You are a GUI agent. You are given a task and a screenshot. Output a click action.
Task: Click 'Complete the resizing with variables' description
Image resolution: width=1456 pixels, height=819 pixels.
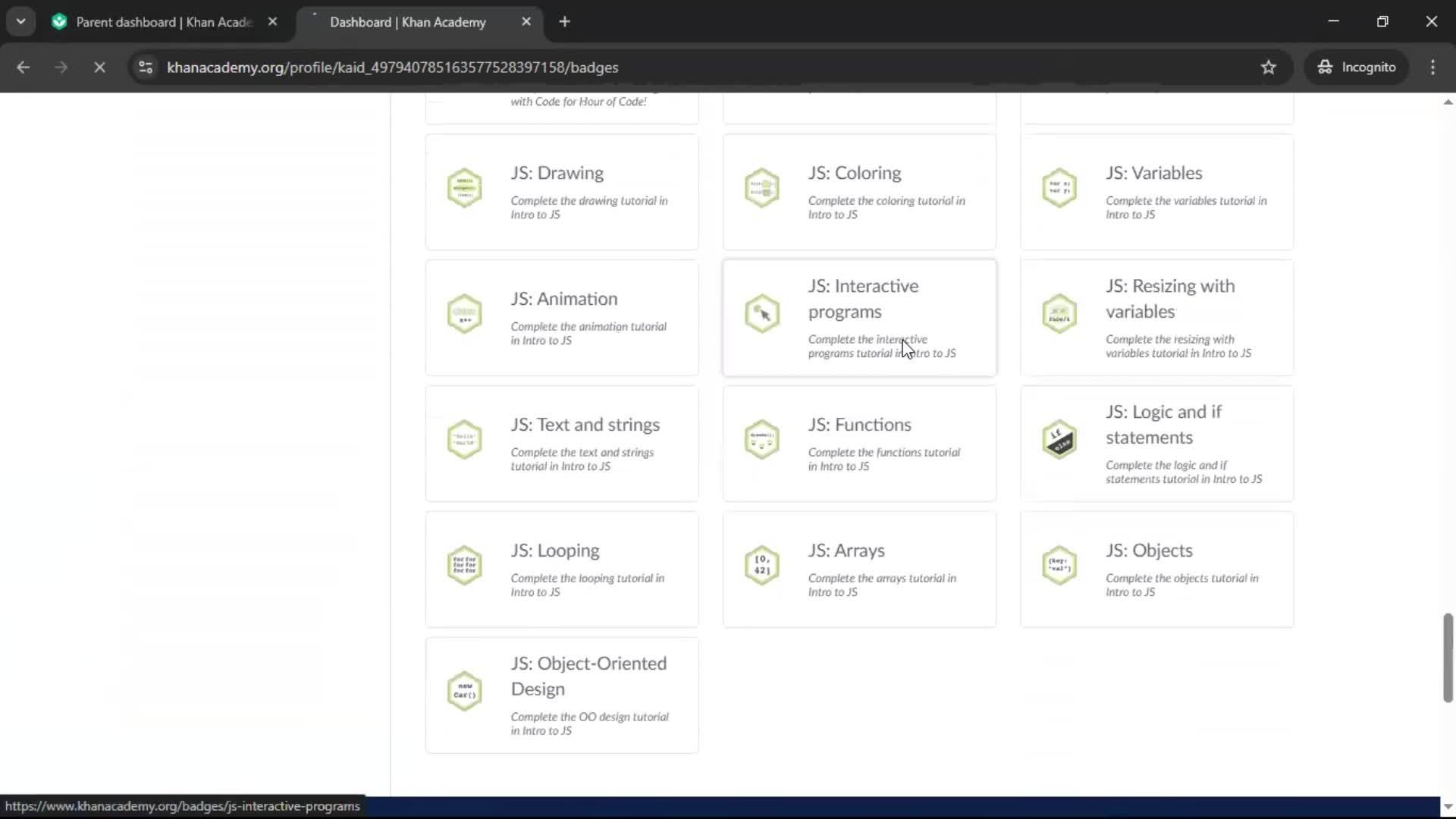click(x=1178, y=347)
